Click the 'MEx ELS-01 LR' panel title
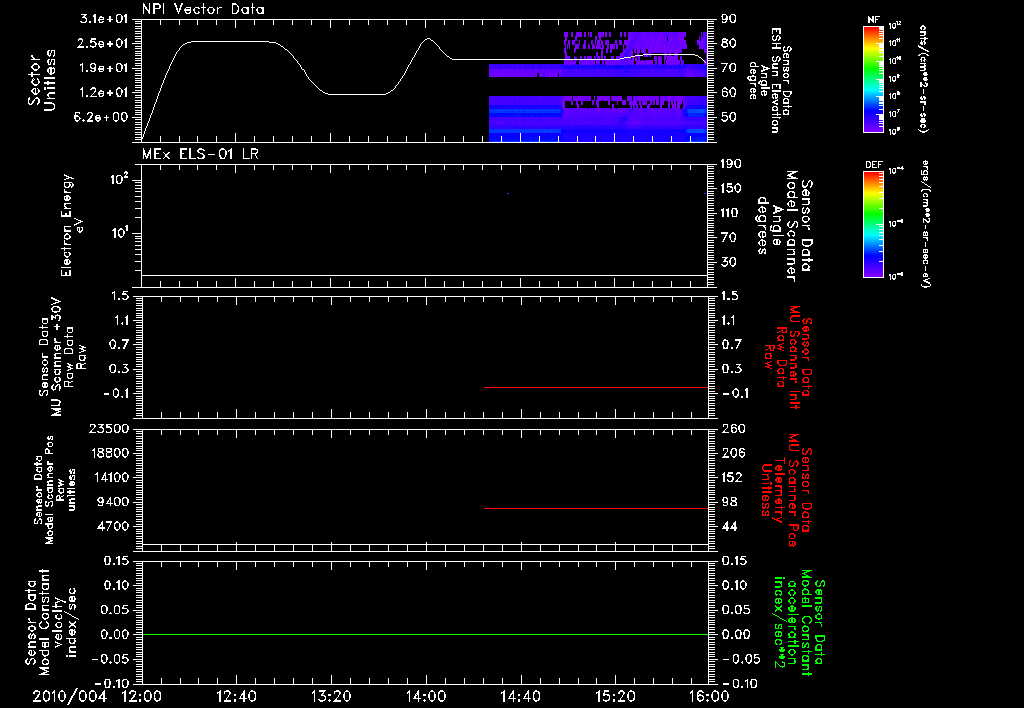This screenshot has width=1024, height=708. click(x=200, y=154)
